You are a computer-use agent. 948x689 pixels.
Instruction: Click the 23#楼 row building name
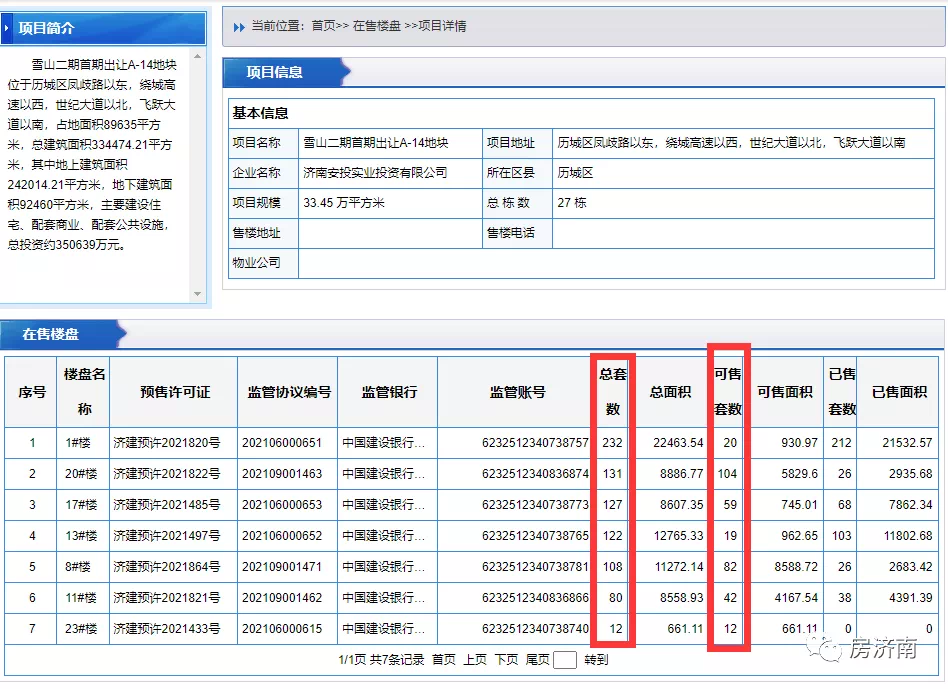(x=84, y=629)
